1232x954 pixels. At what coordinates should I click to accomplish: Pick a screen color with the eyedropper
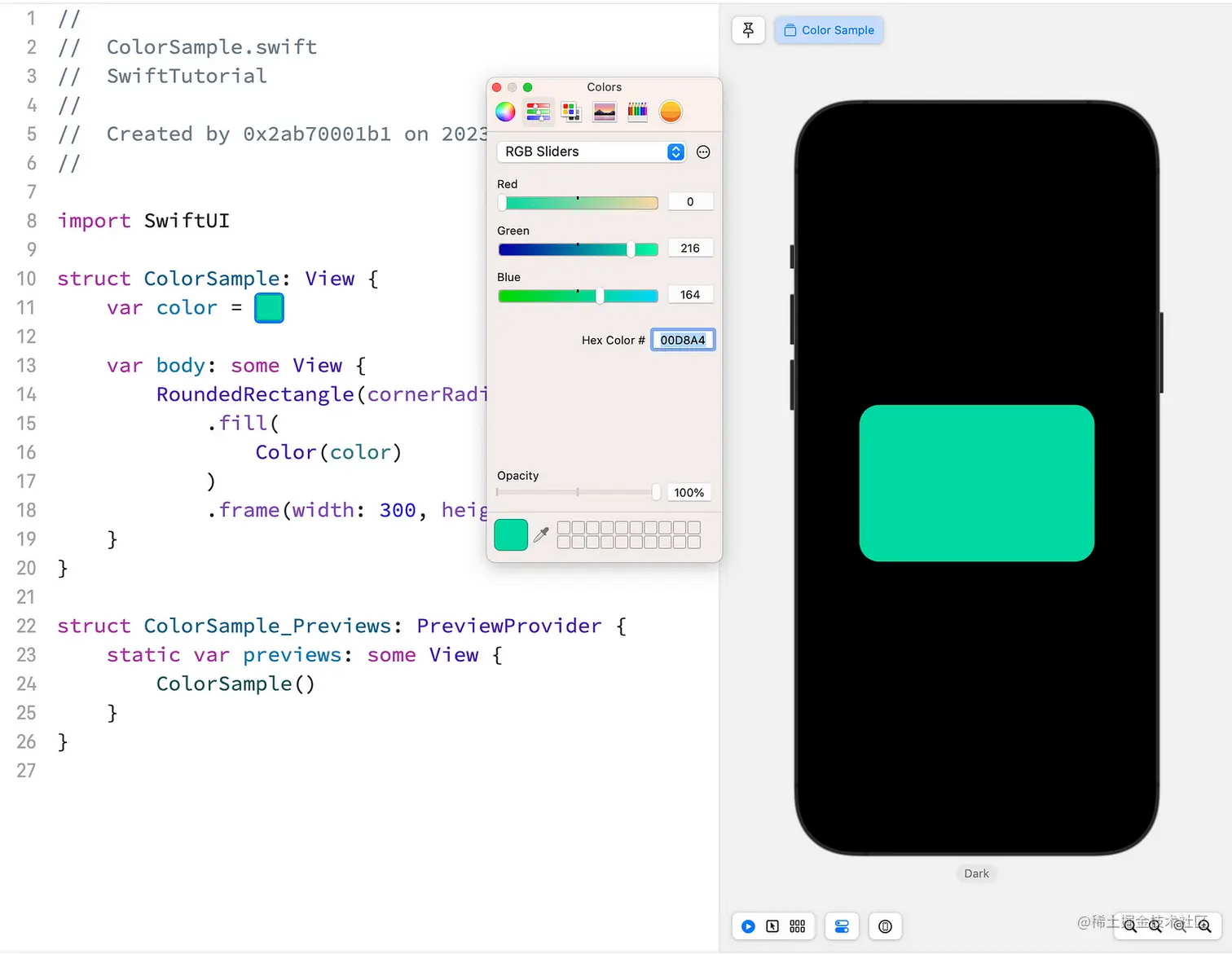pos(541,534)
